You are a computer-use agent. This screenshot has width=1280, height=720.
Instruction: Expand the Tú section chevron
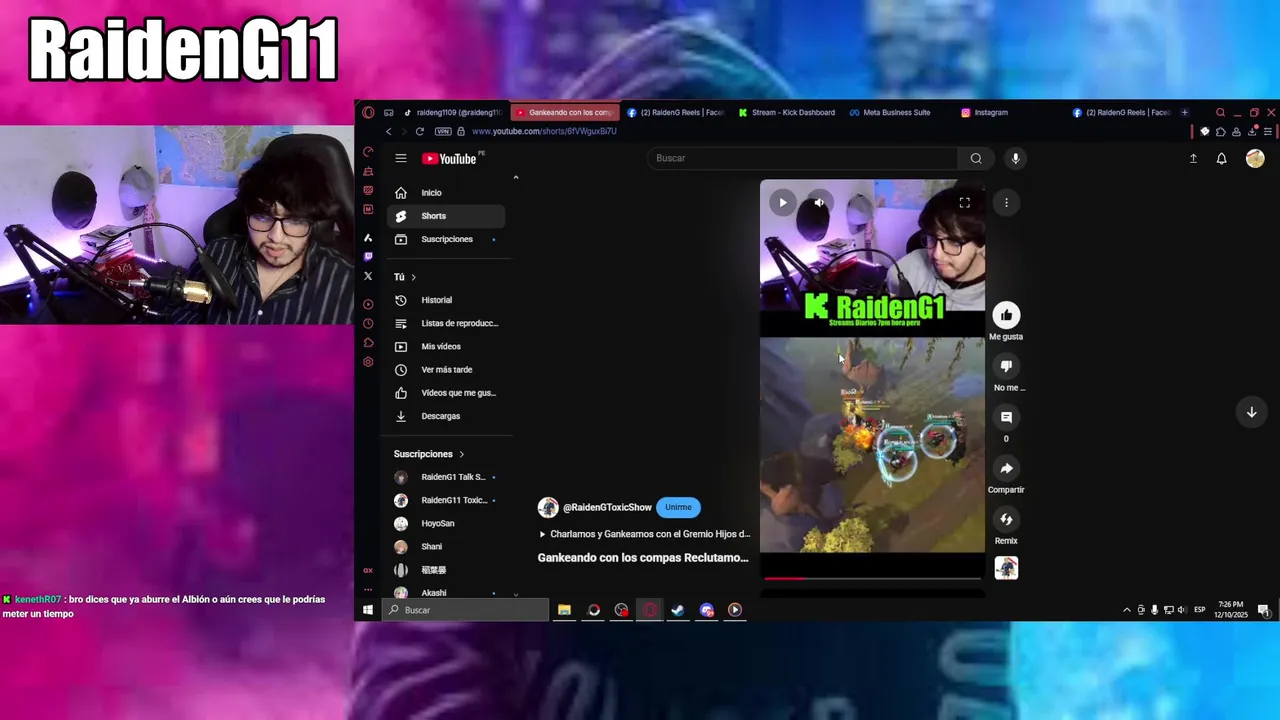click(x=413, y=277)
